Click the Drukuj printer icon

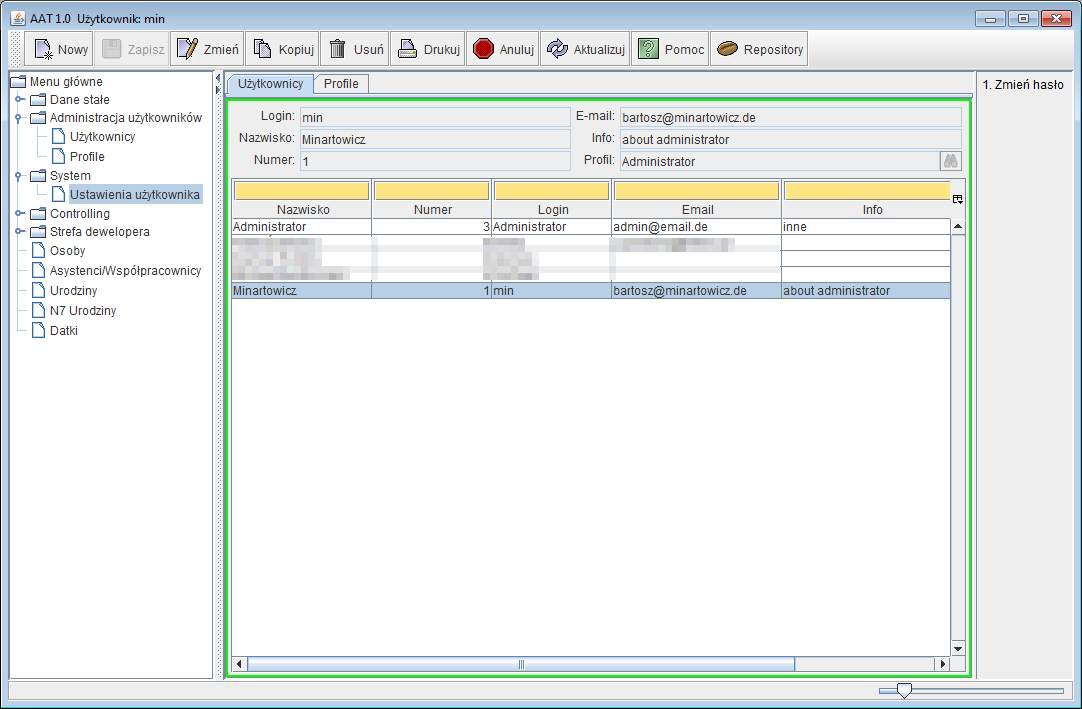point(407,49)
